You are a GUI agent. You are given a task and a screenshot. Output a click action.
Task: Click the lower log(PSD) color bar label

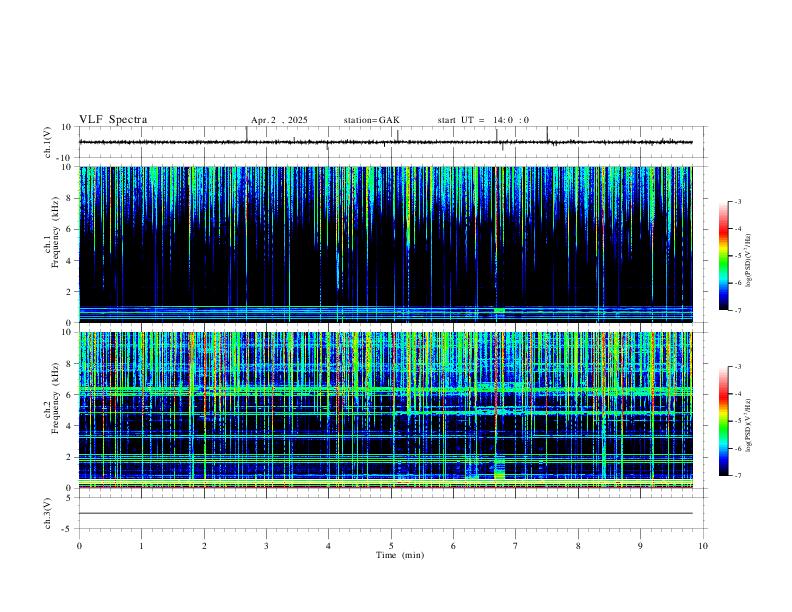click(748, 425)
